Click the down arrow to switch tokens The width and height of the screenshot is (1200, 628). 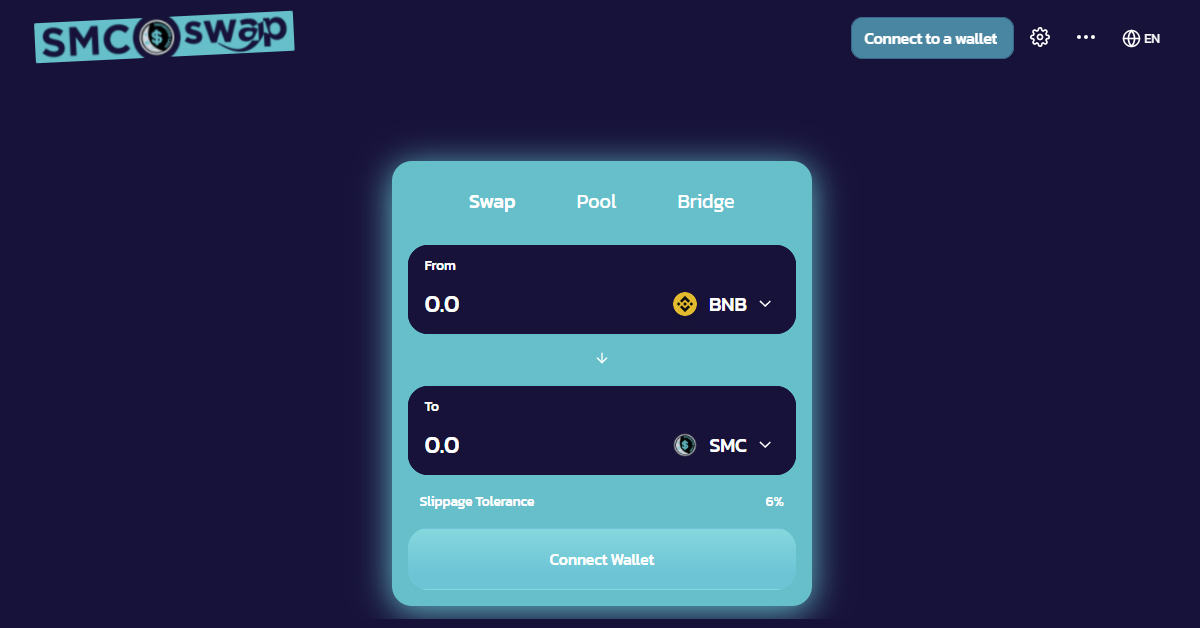point(602,358)
